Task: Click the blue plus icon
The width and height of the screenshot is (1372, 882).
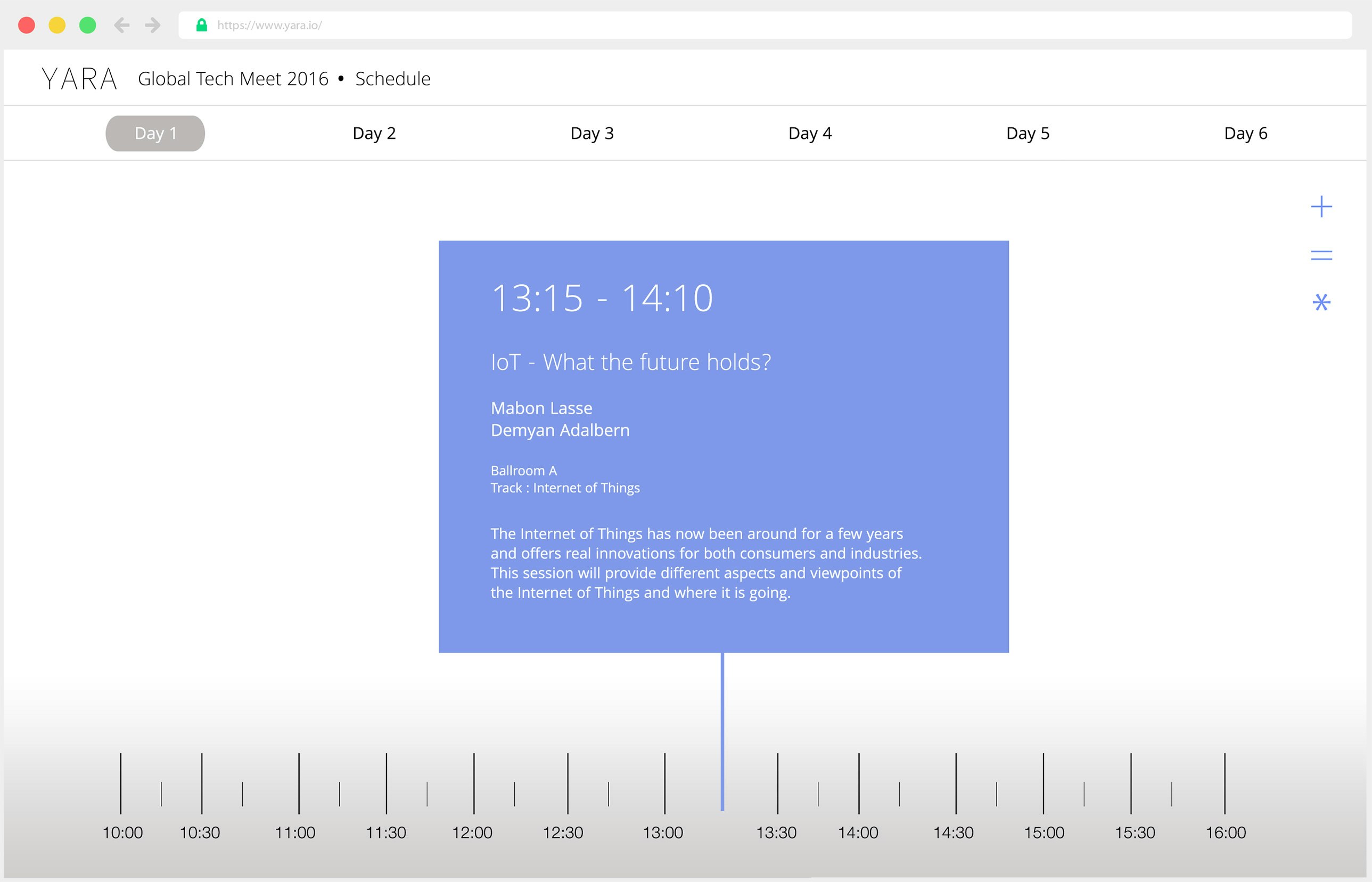Action: (1321, 207)
